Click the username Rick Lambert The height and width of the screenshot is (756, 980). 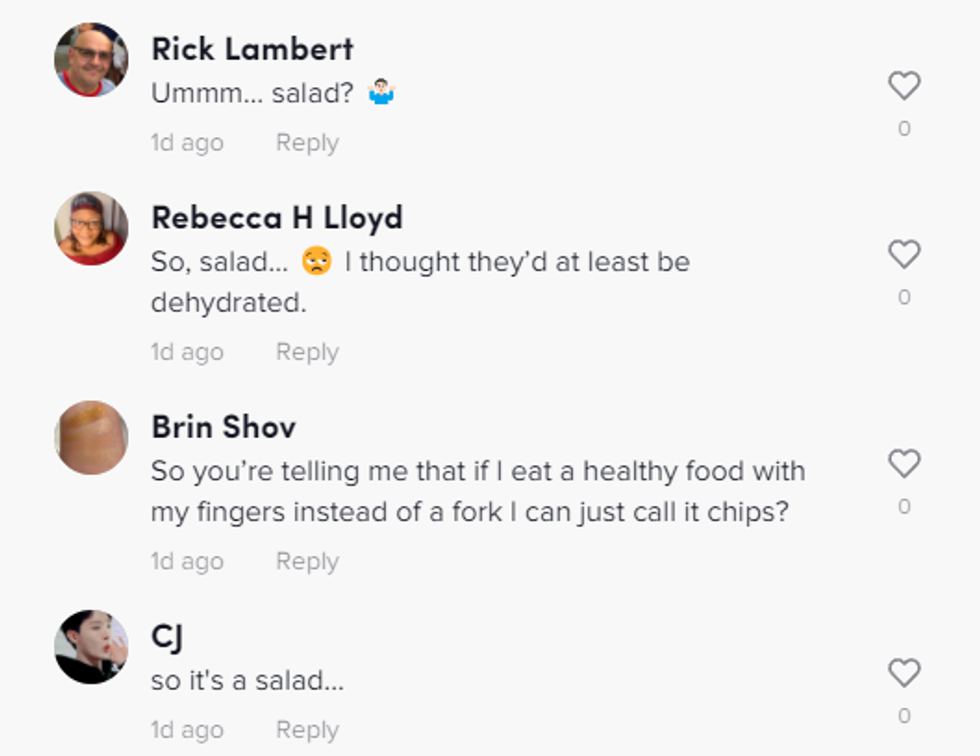[252, 49]
